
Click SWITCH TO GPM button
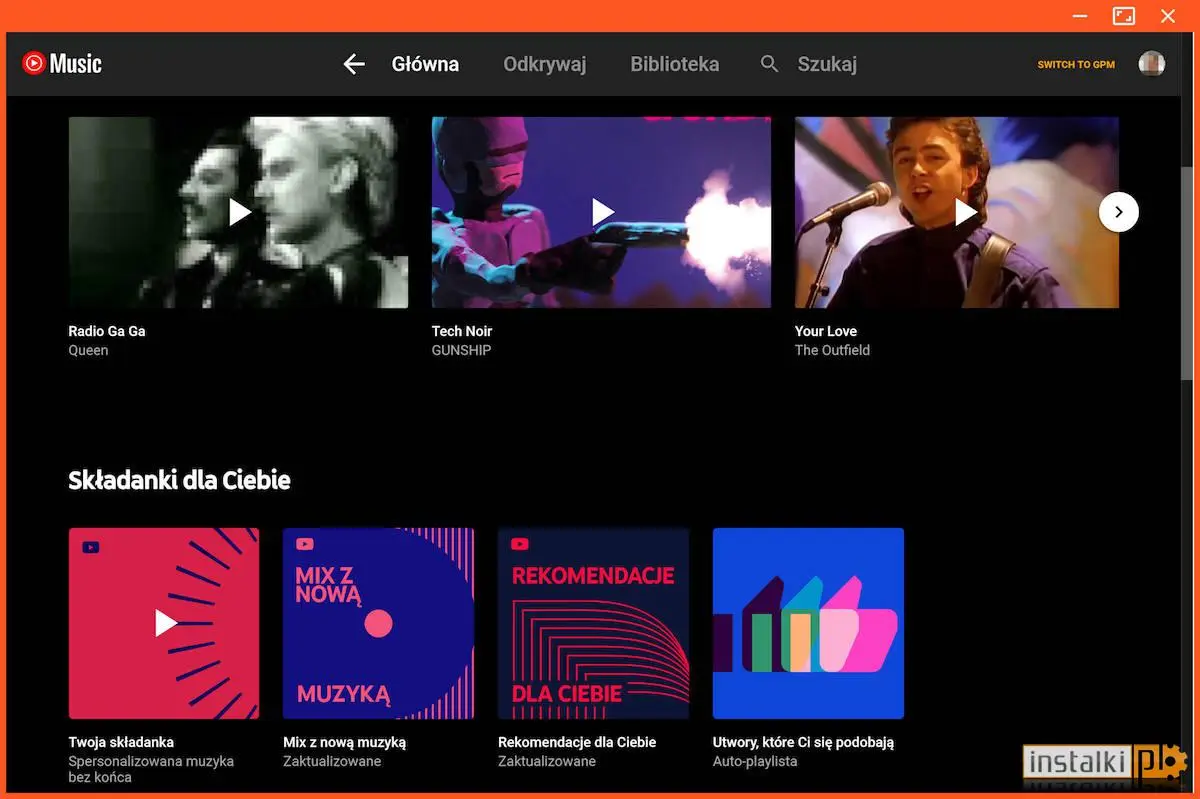coord(1076,65)
